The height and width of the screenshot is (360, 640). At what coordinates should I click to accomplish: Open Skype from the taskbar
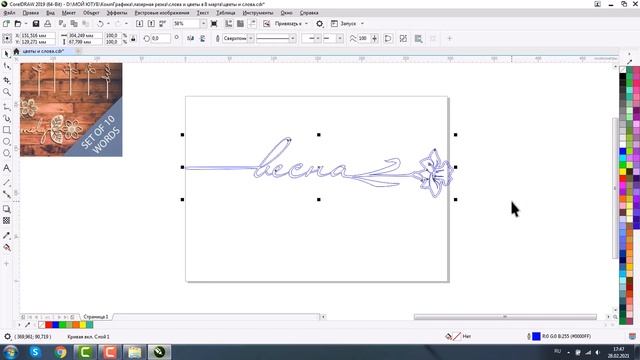(x=36, y=352)
